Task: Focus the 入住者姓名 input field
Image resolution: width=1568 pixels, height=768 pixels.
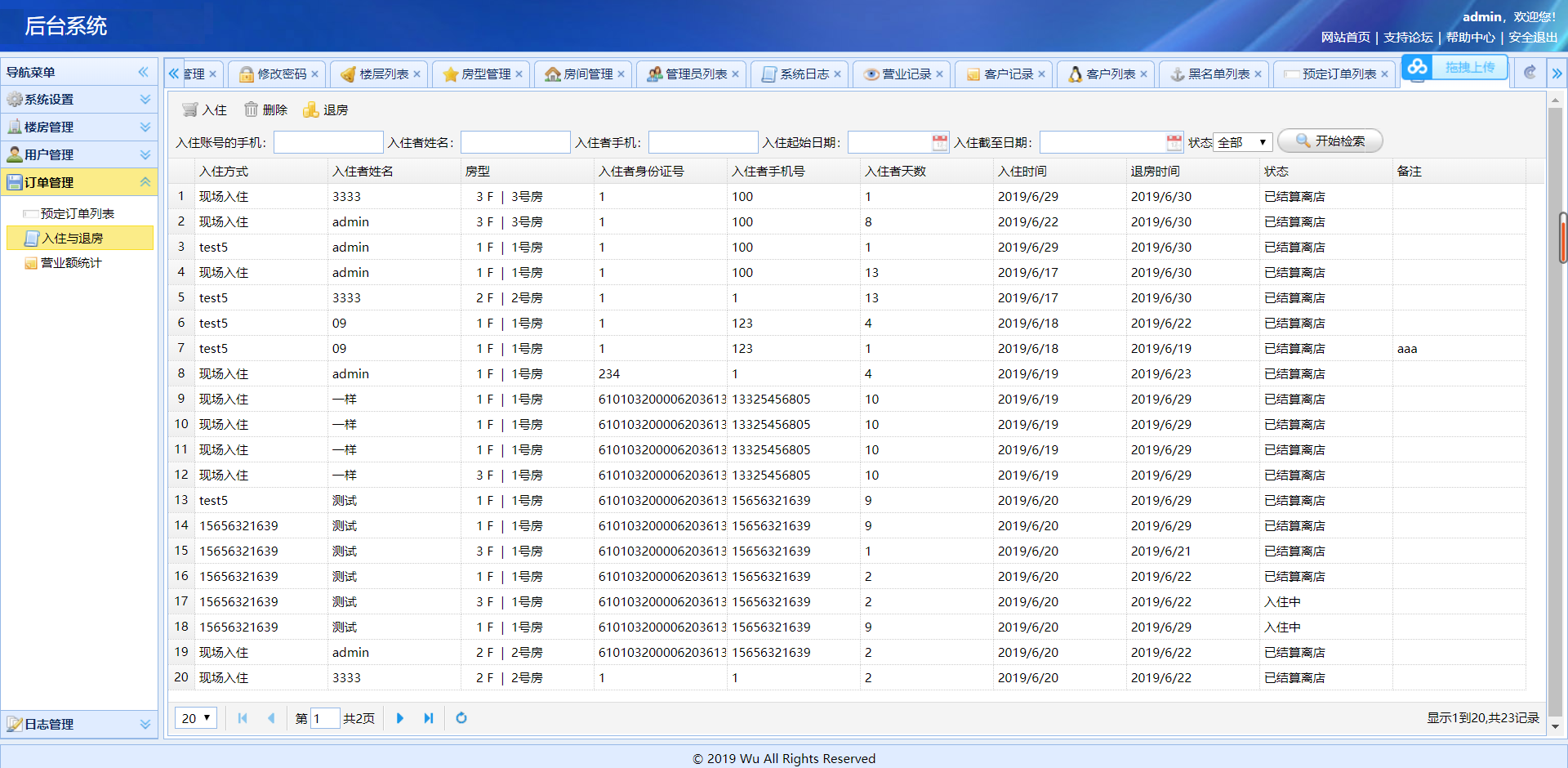Action: [x=515, y=142]
